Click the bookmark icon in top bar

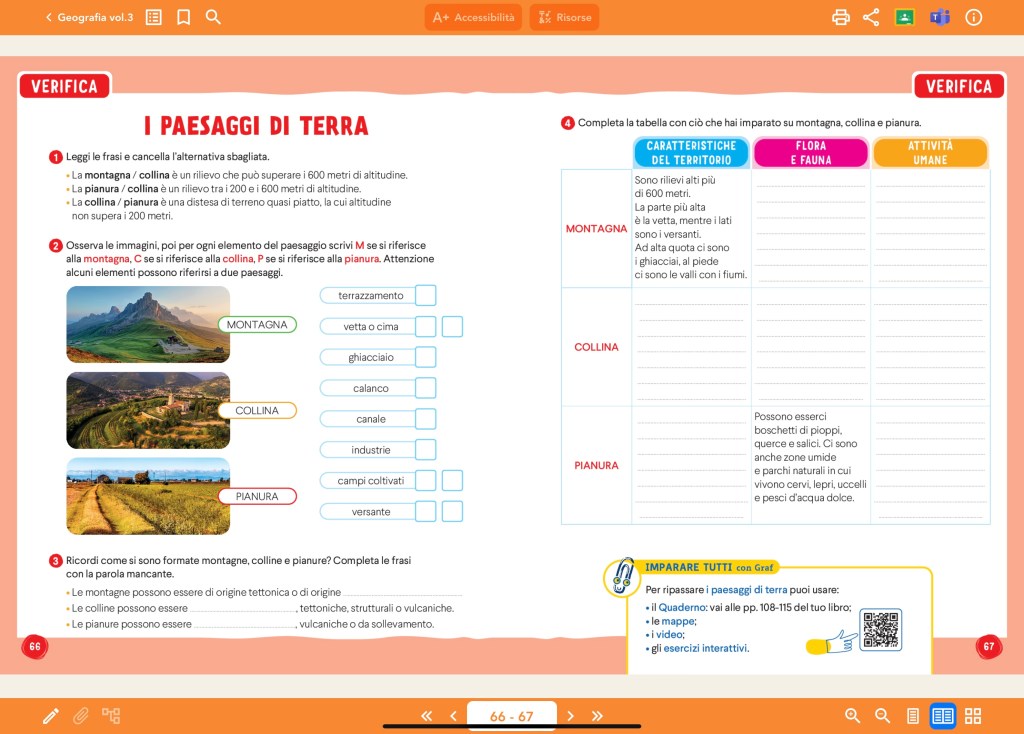coord(183,17)
